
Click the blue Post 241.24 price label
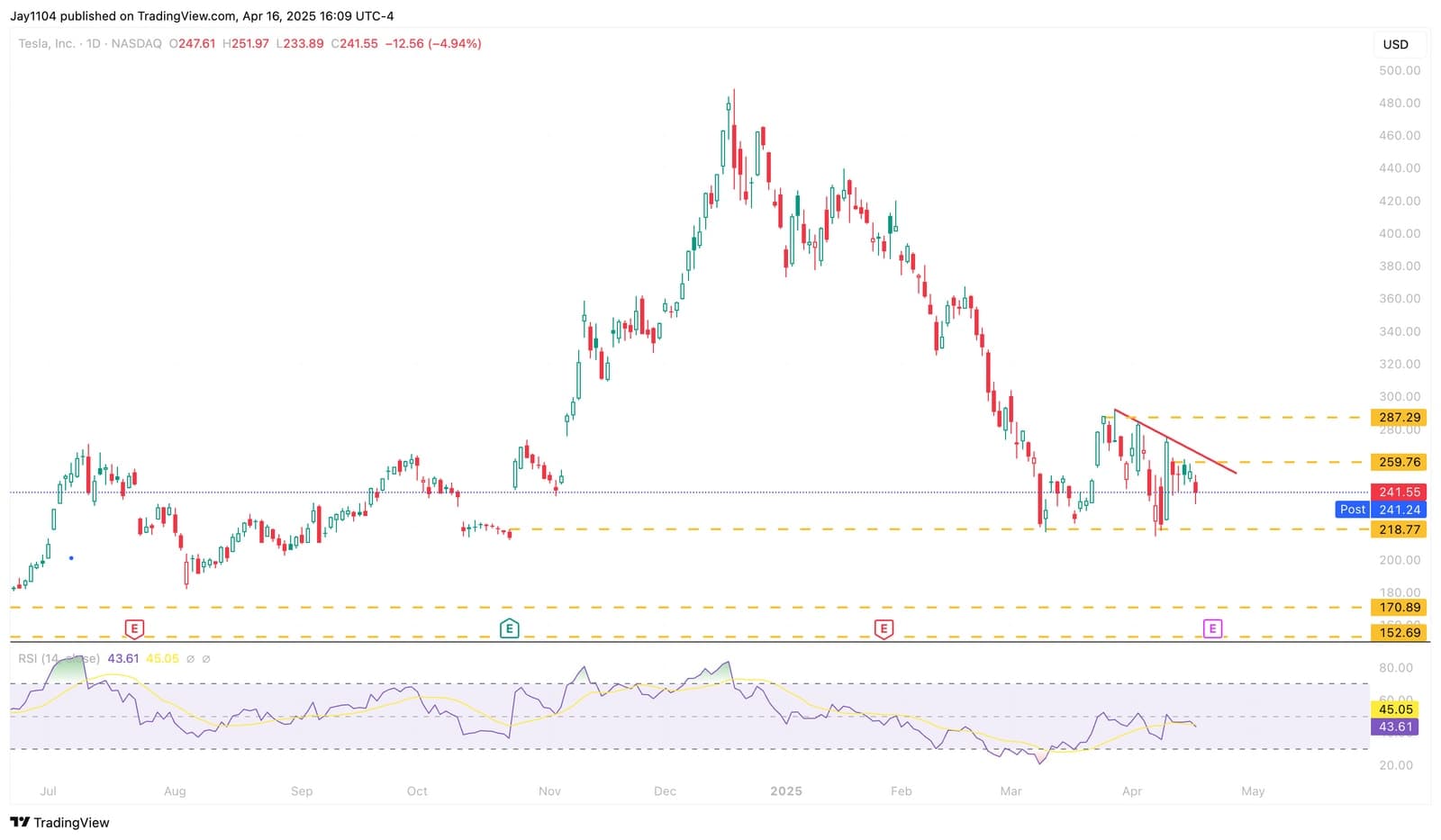click(x=1381, y=510)
